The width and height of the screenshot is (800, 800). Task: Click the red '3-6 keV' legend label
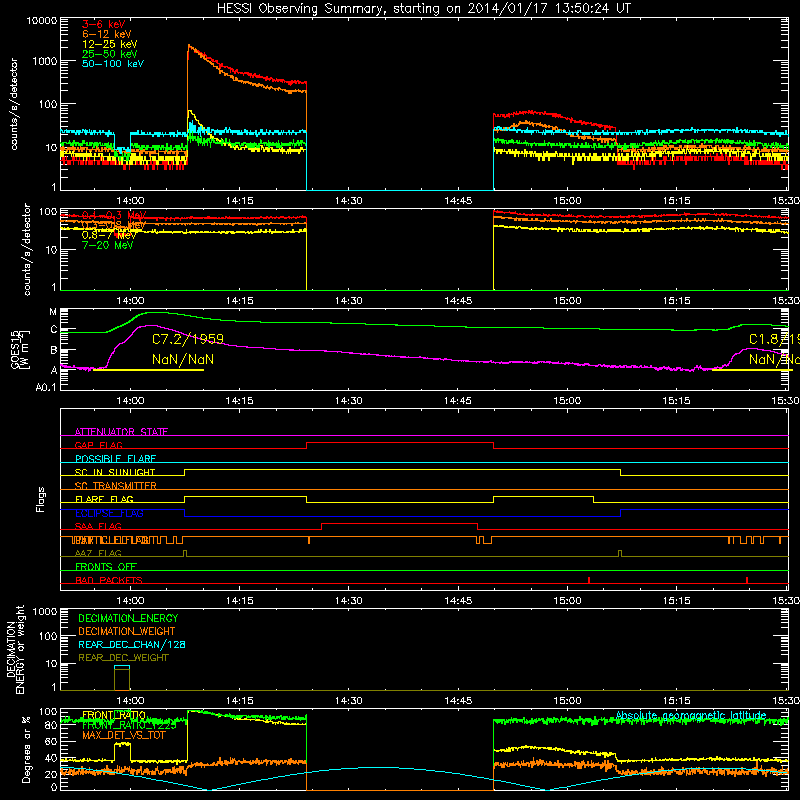click(103, 24)
